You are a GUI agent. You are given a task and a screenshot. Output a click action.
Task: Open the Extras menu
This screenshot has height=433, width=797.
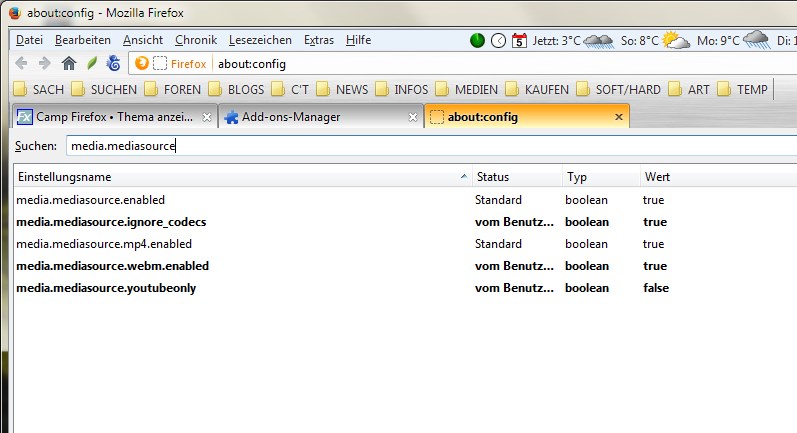319,40
